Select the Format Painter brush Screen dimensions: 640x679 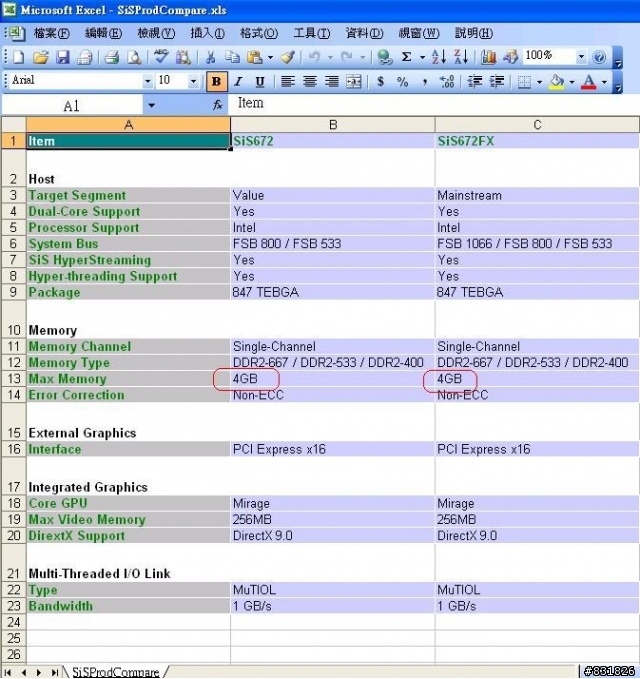click(x=288, y=57)
